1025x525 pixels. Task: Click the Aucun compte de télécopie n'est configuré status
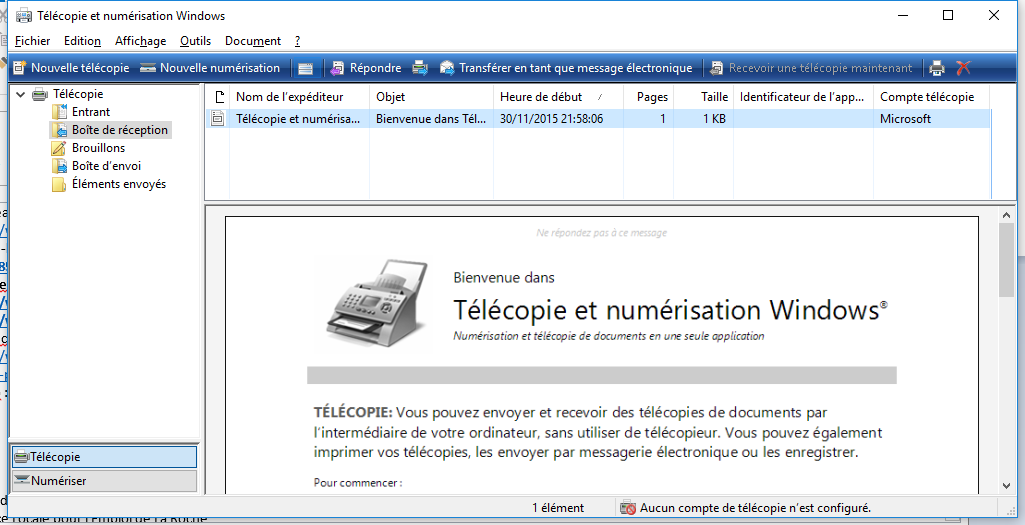pos(755,508)
